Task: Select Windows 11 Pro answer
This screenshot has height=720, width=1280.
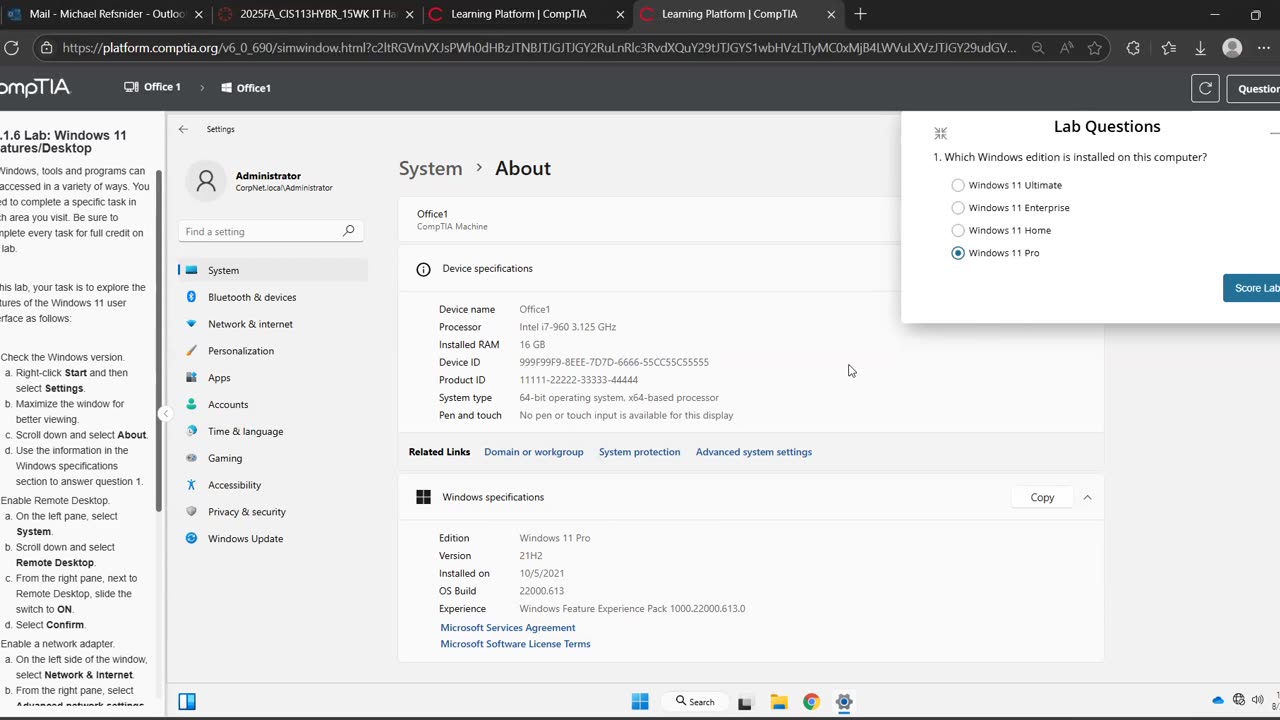Action: (958, 253)
